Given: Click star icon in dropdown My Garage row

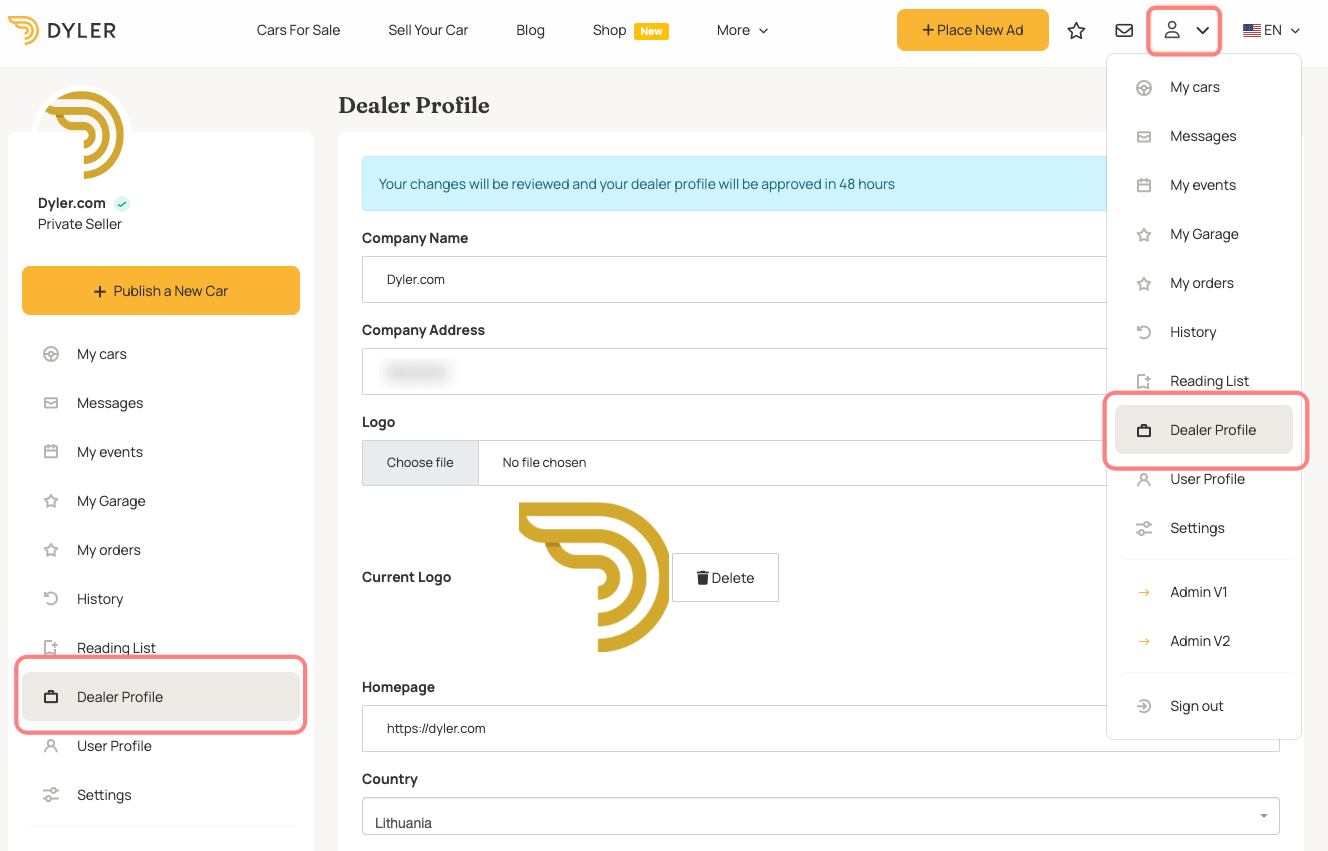Looking at the screenshot, I should click(x=1144, y=234).
